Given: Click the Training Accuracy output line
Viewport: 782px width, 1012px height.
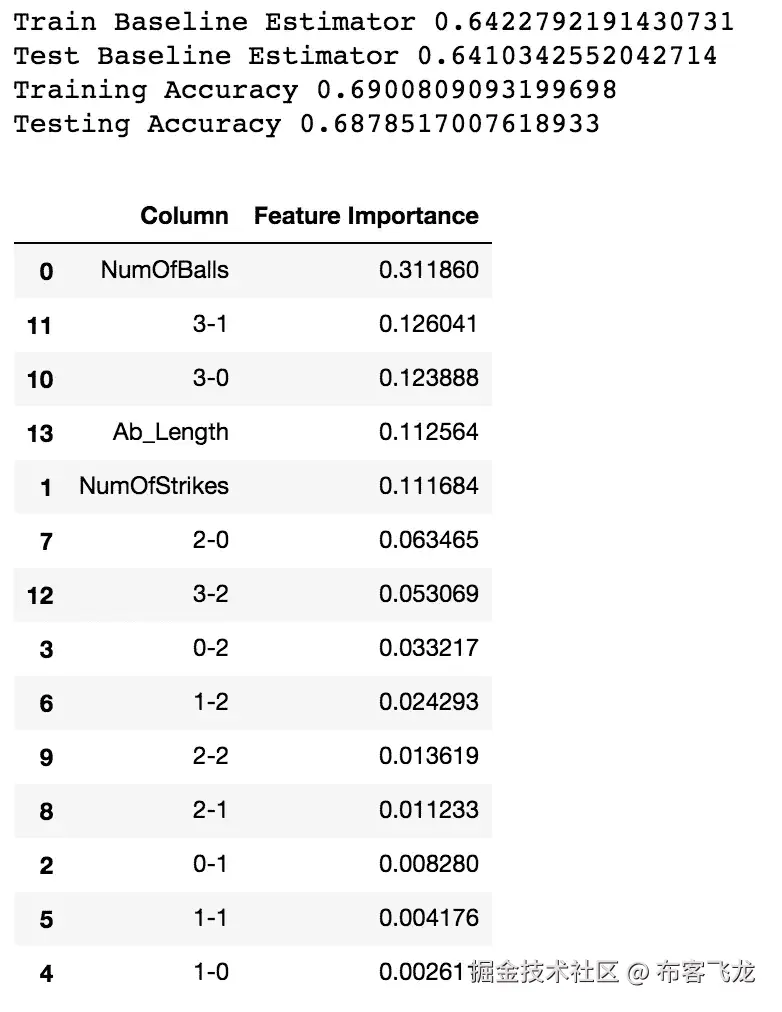Looking at the screenshot, I should 315,90.
